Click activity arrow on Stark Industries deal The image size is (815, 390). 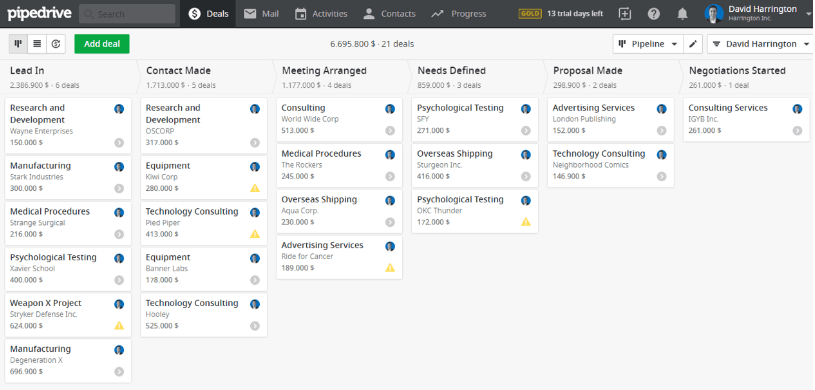coord(119,188)
